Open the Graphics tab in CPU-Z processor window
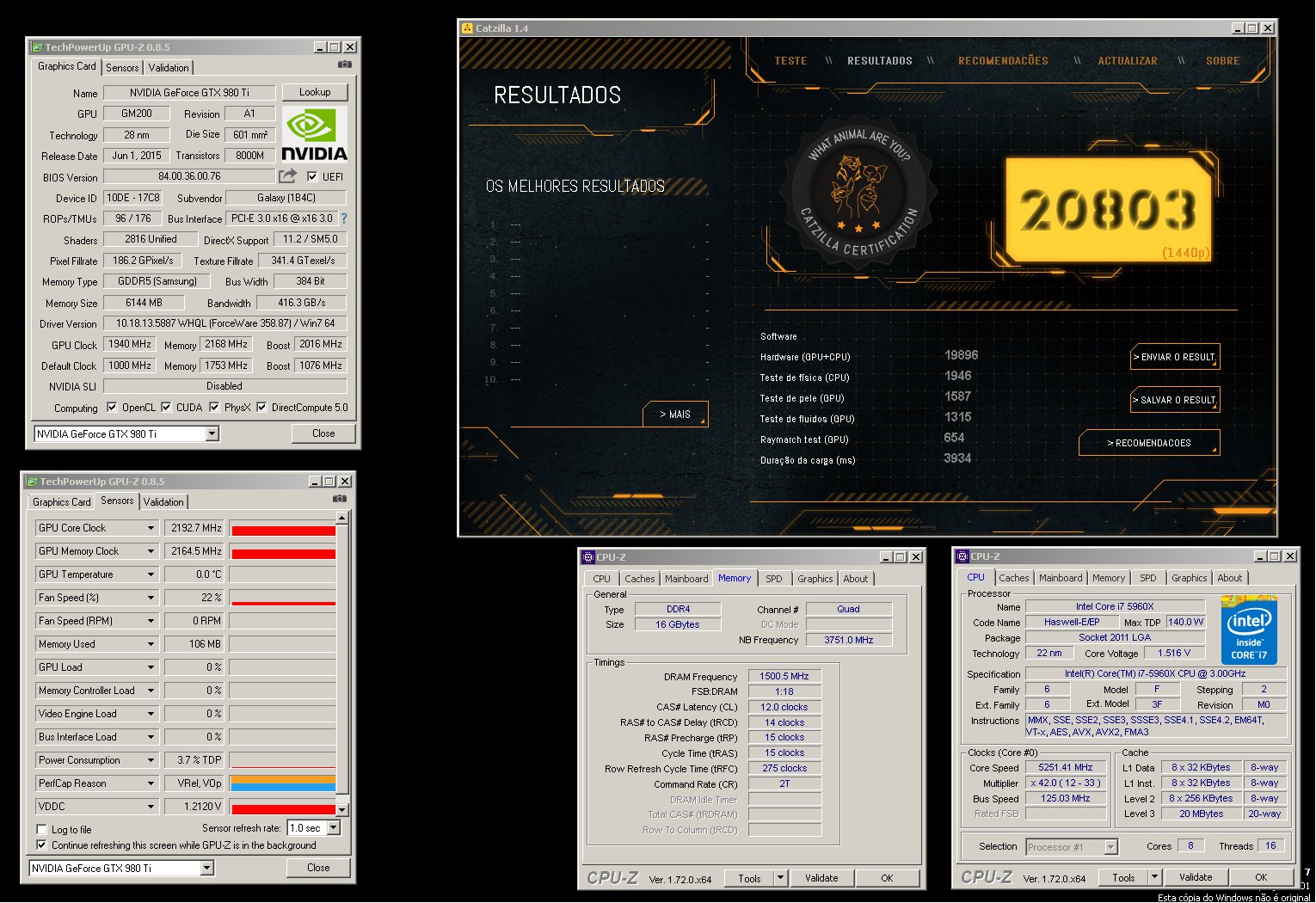This screenshot has width=1316, height=903. click(1189, 578)
